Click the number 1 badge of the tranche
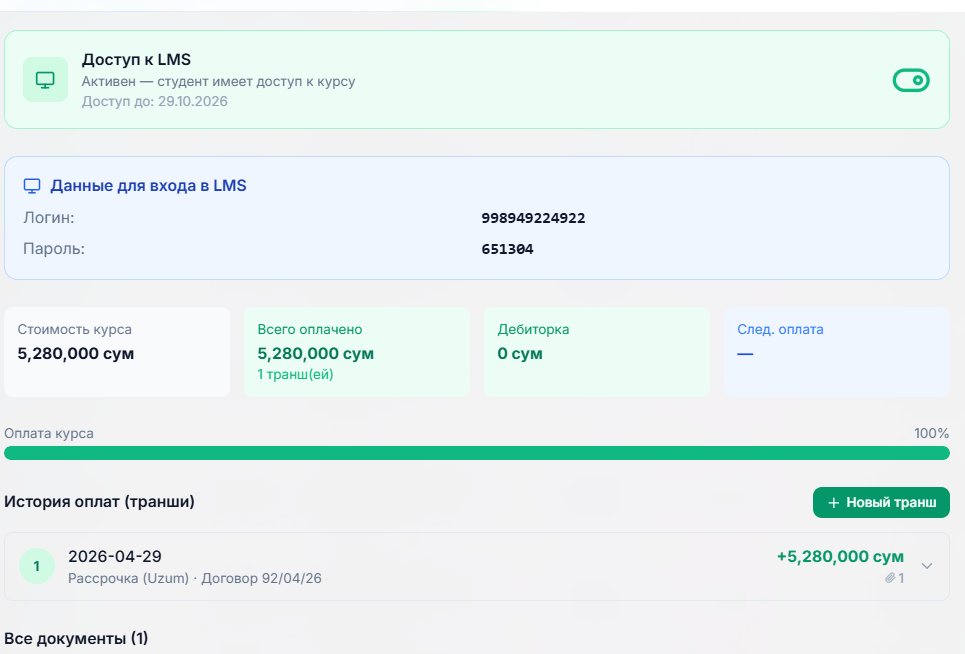 tap(37, 566)
